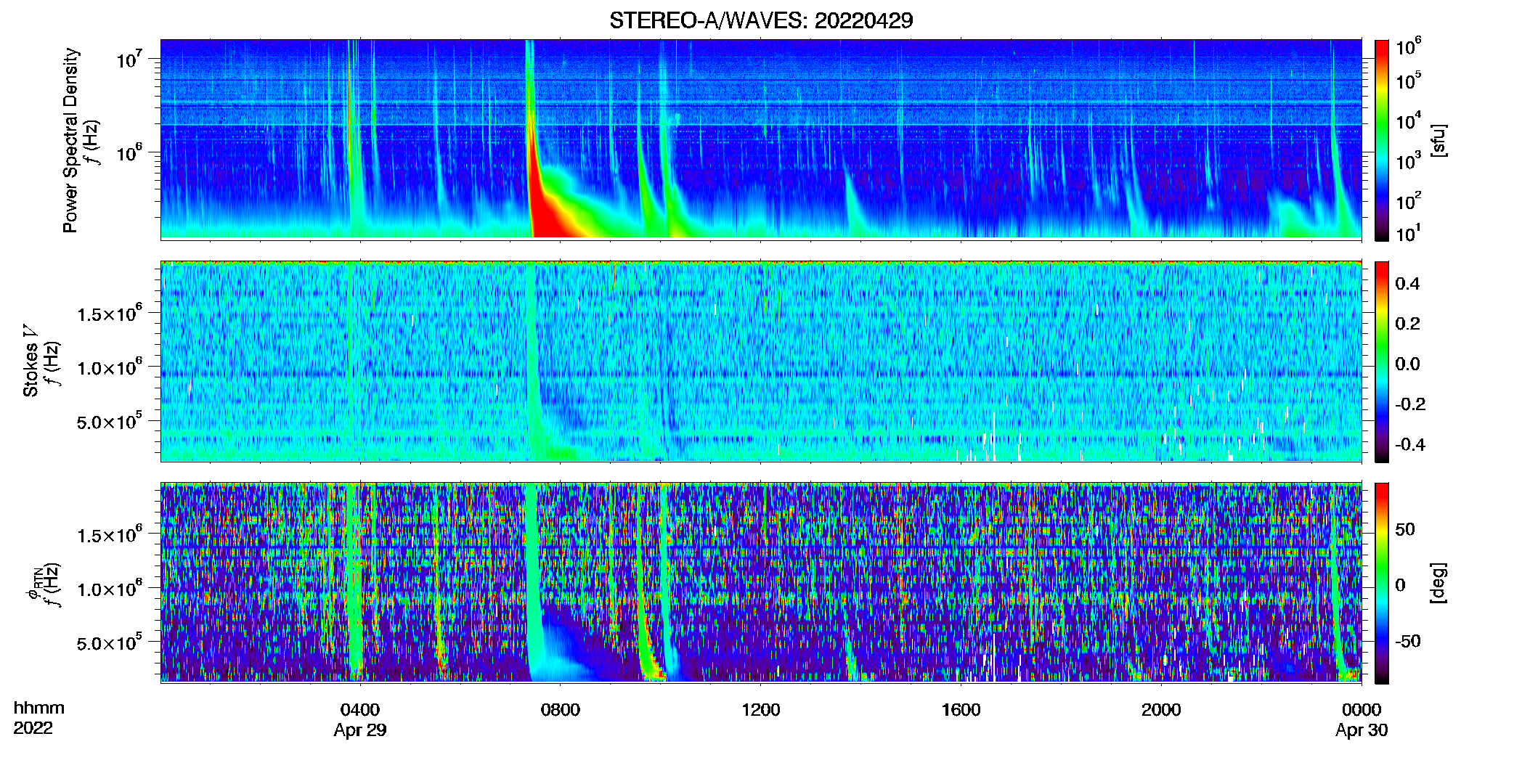Click the Power Spectral Density axis label
This screenshot has height=784, width=1522.
(x=70, y=140)
